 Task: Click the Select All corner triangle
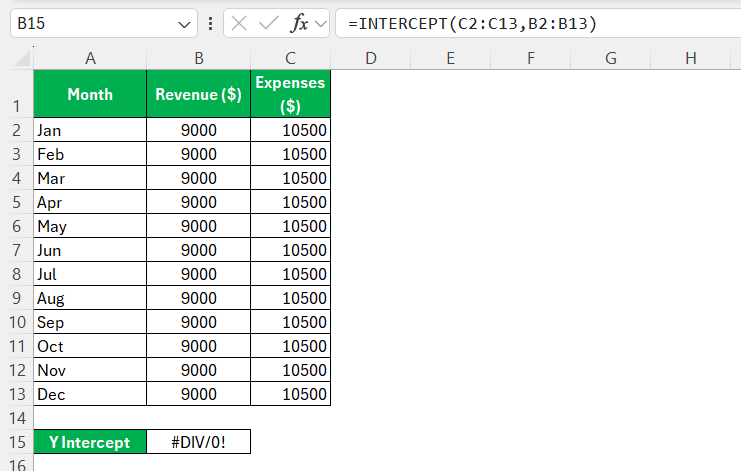click(x=22, y=59)
